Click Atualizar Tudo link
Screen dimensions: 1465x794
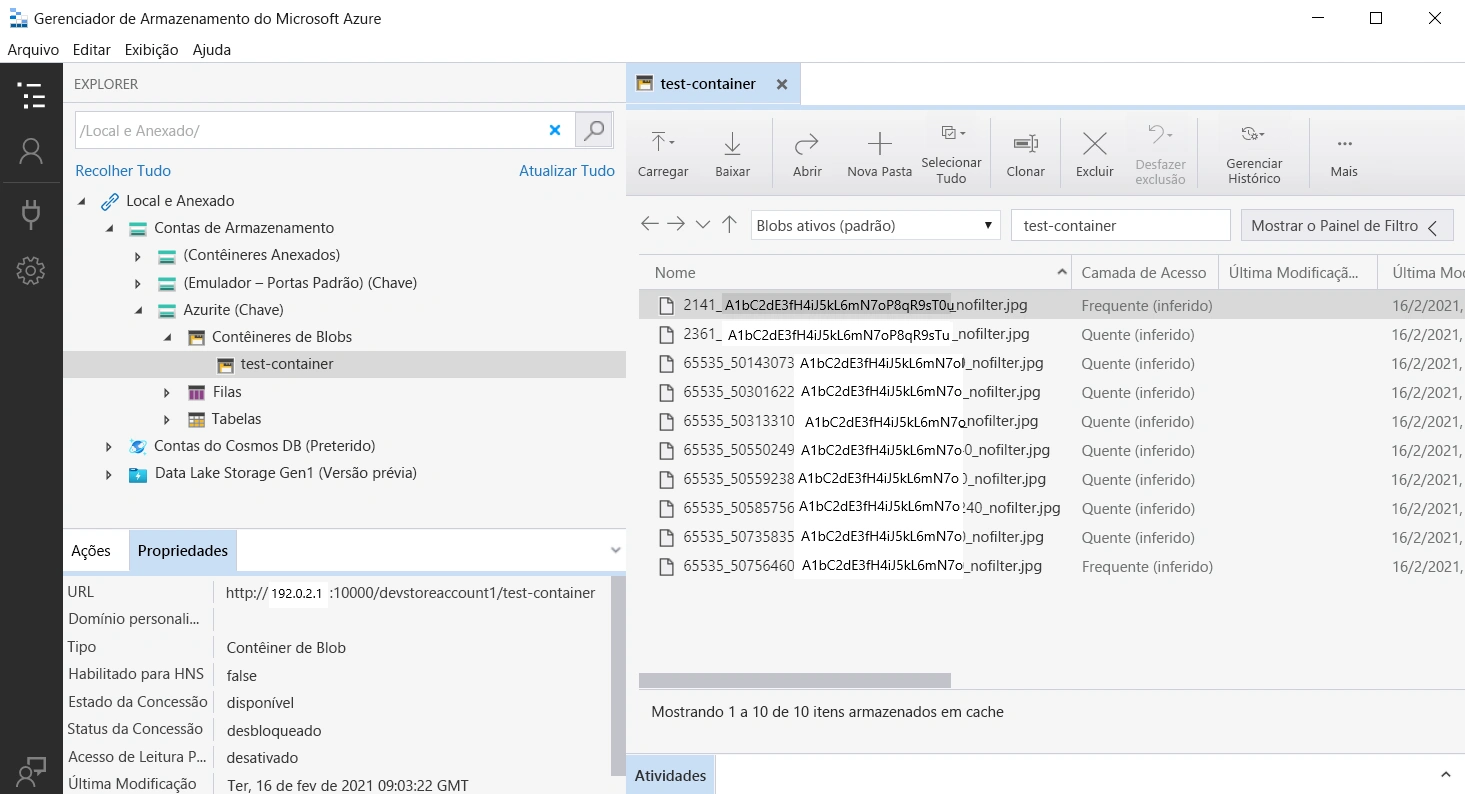[x=567, y=171]
